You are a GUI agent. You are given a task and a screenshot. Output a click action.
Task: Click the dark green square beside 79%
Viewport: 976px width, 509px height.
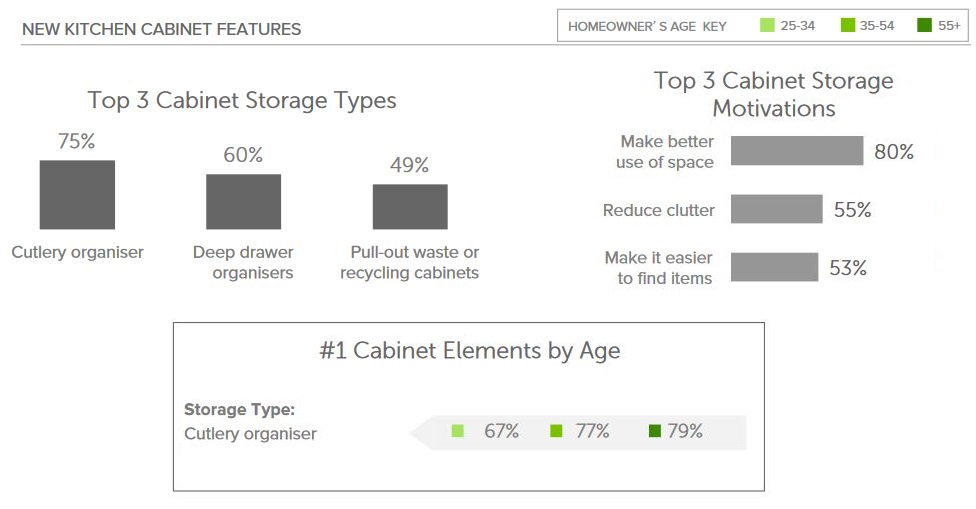(655, 431)
